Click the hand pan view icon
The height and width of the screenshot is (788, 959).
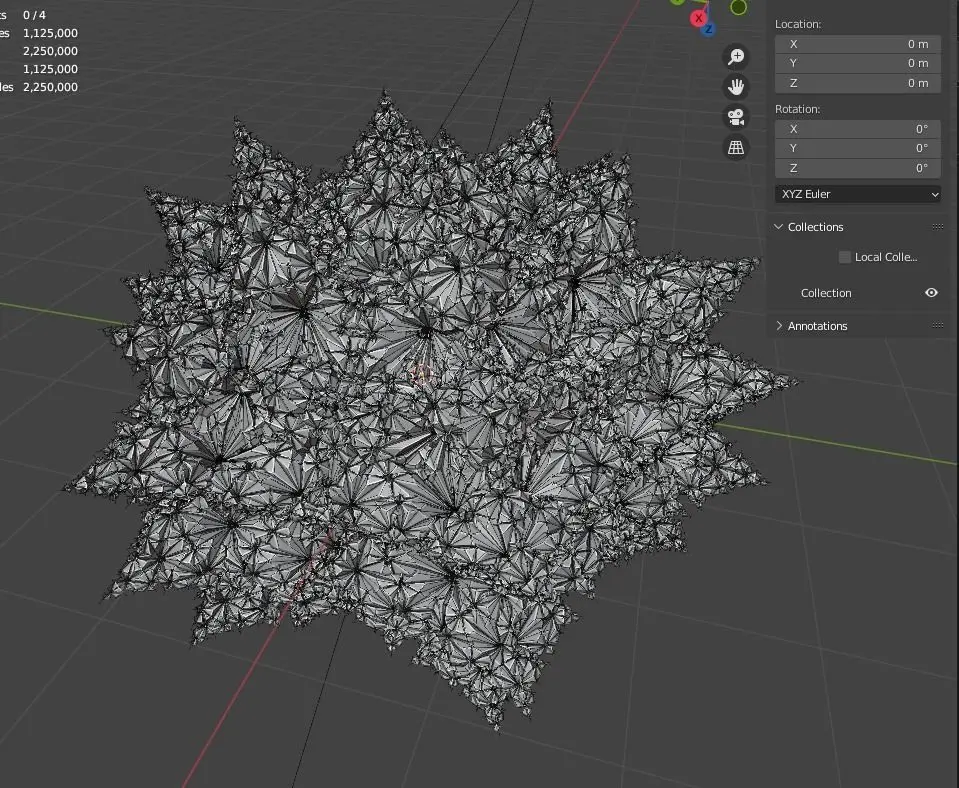point(736,86)
